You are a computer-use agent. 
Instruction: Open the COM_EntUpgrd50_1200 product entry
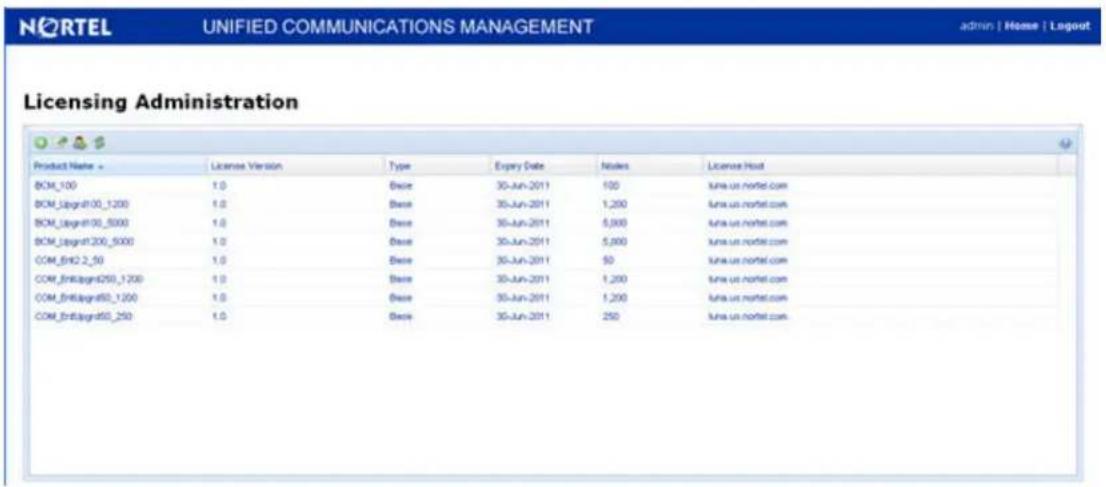tap(85, 298)
